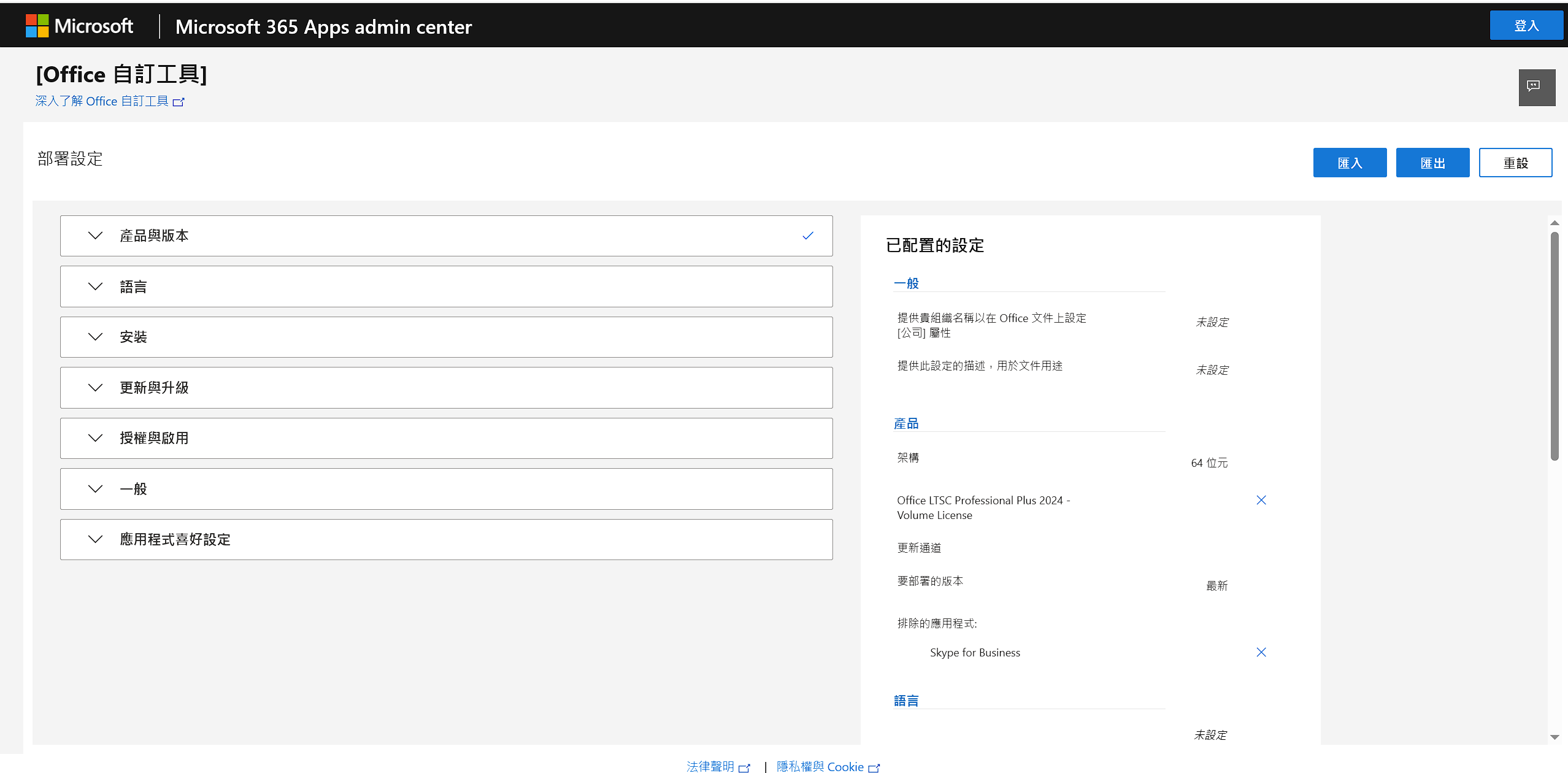Viewport: 1568px width, 773px height.
Task: Click the 最新 version value
Action: click(x=1217, y=586)
